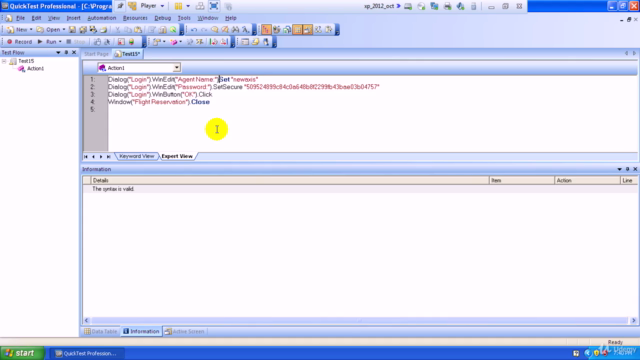Viewport: 640px width, 360px height.
Task: Open the Automation menu
Action: click(102, 18)
